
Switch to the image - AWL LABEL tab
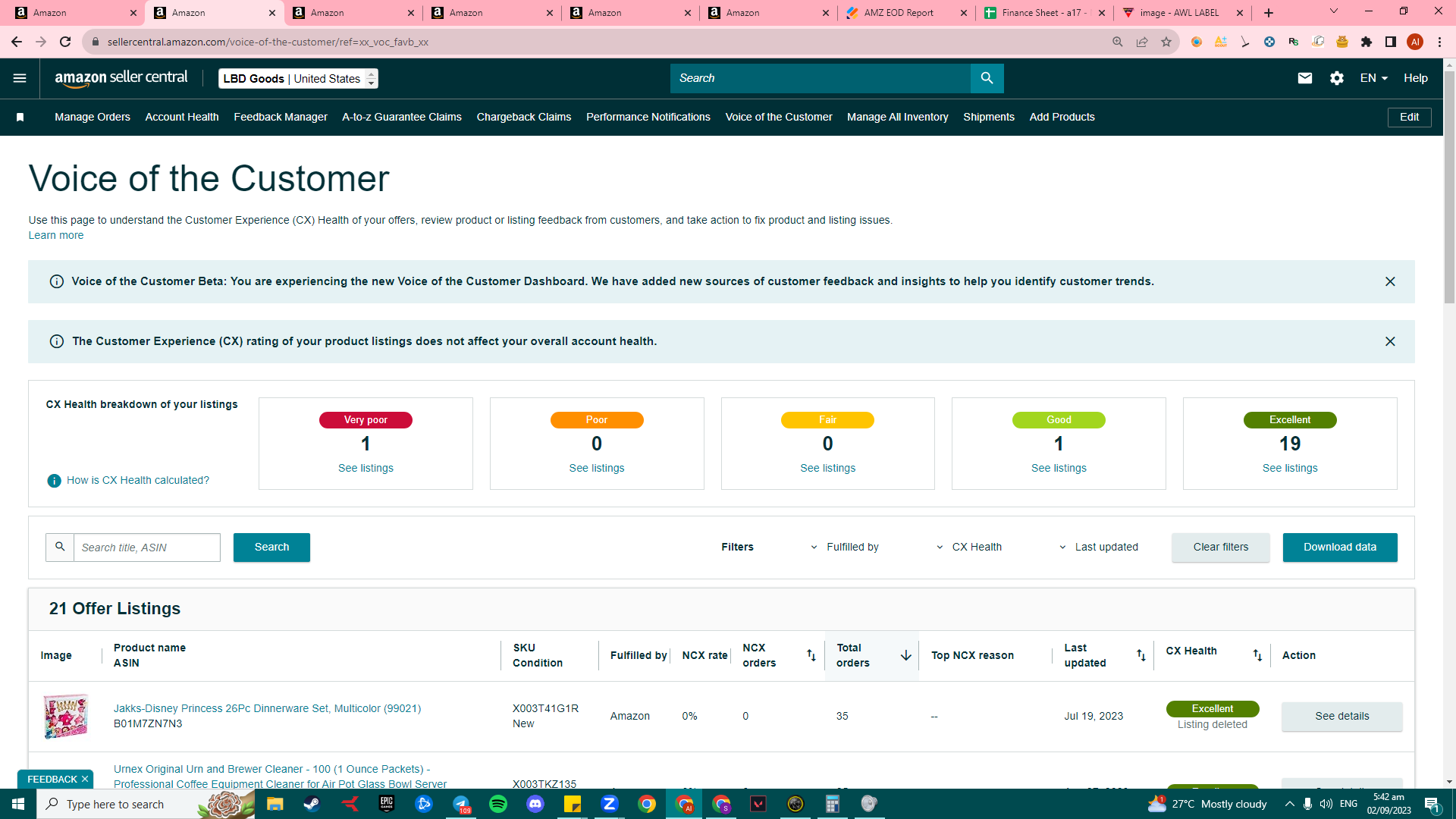pyautogui.click(x=1183, y=13)
